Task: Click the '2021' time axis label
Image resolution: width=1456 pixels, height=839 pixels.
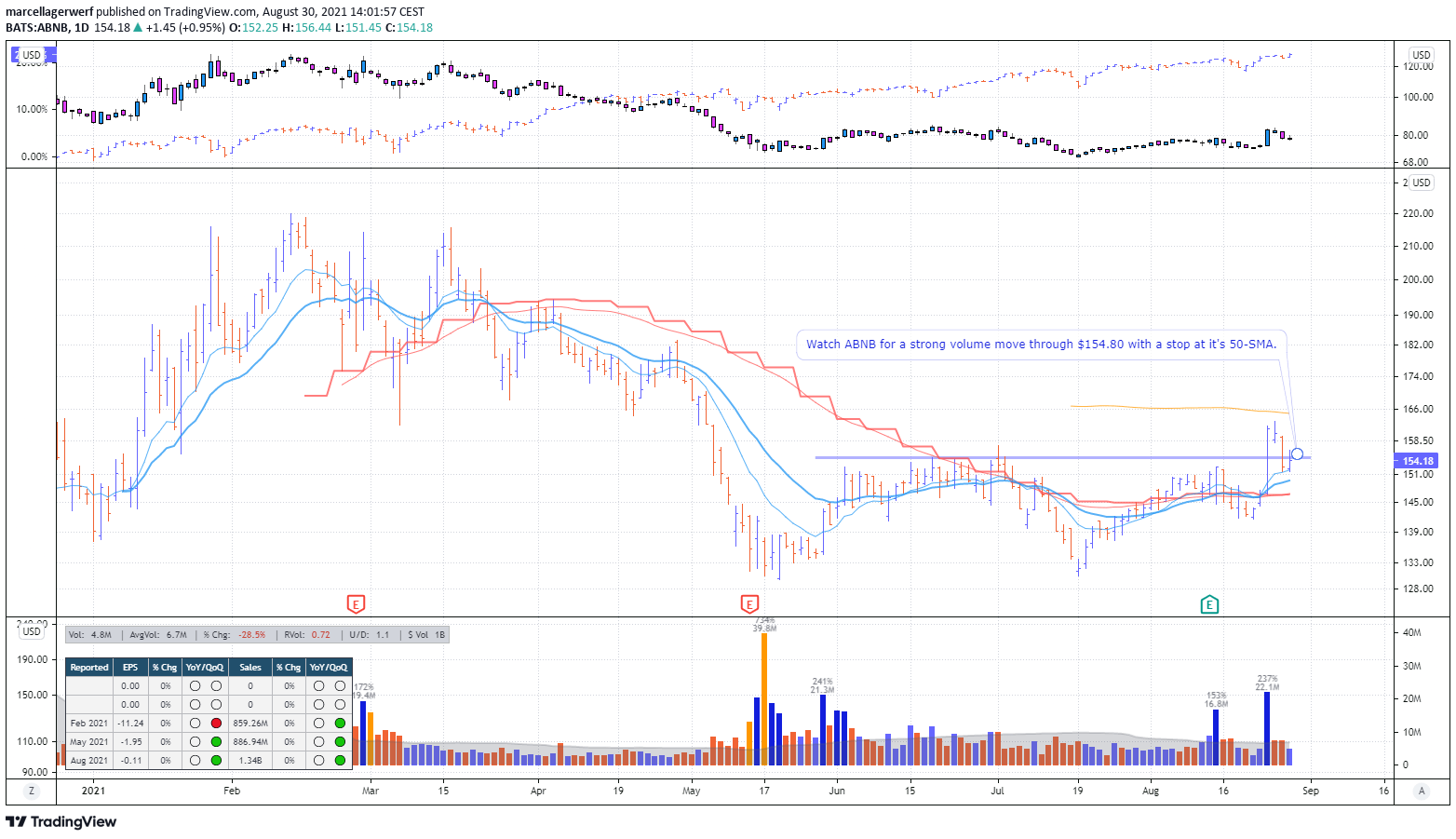Action: click(93, 791)
